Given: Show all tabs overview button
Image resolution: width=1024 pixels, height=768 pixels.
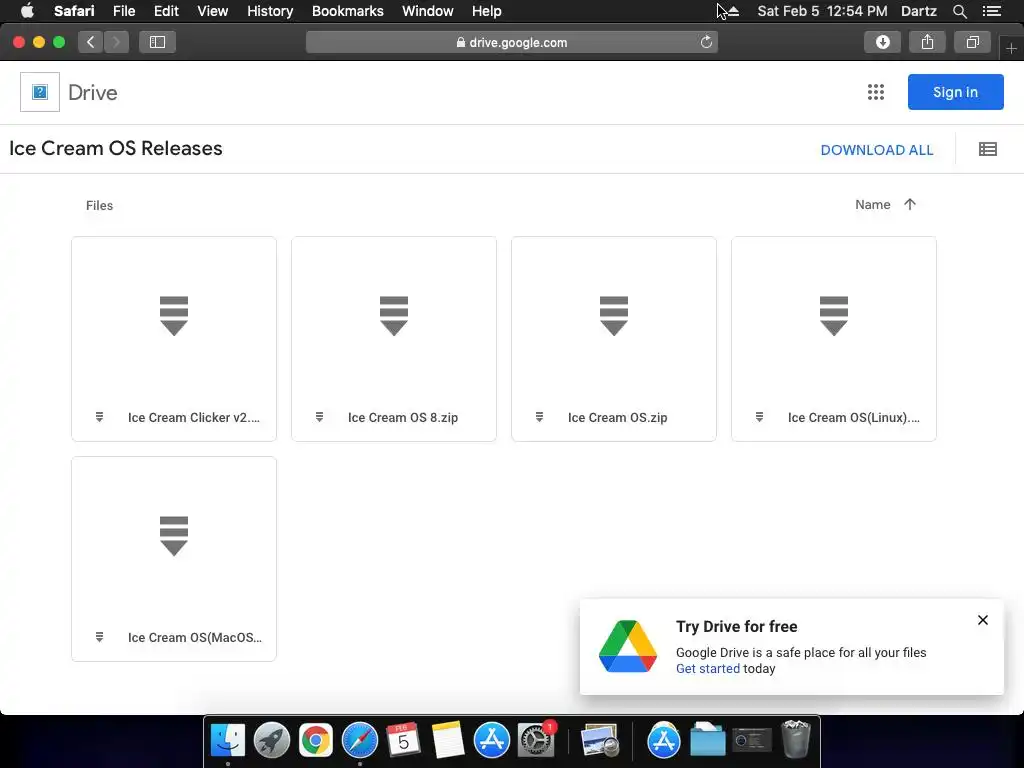Looking at the screenshot, I should pyautogui.click(x=972, y=42).
